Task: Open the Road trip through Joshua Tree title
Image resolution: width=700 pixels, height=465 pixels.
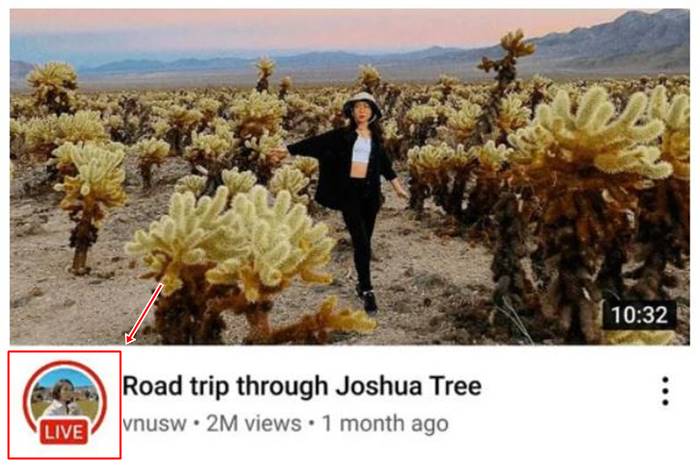Action: pos(302,386)
